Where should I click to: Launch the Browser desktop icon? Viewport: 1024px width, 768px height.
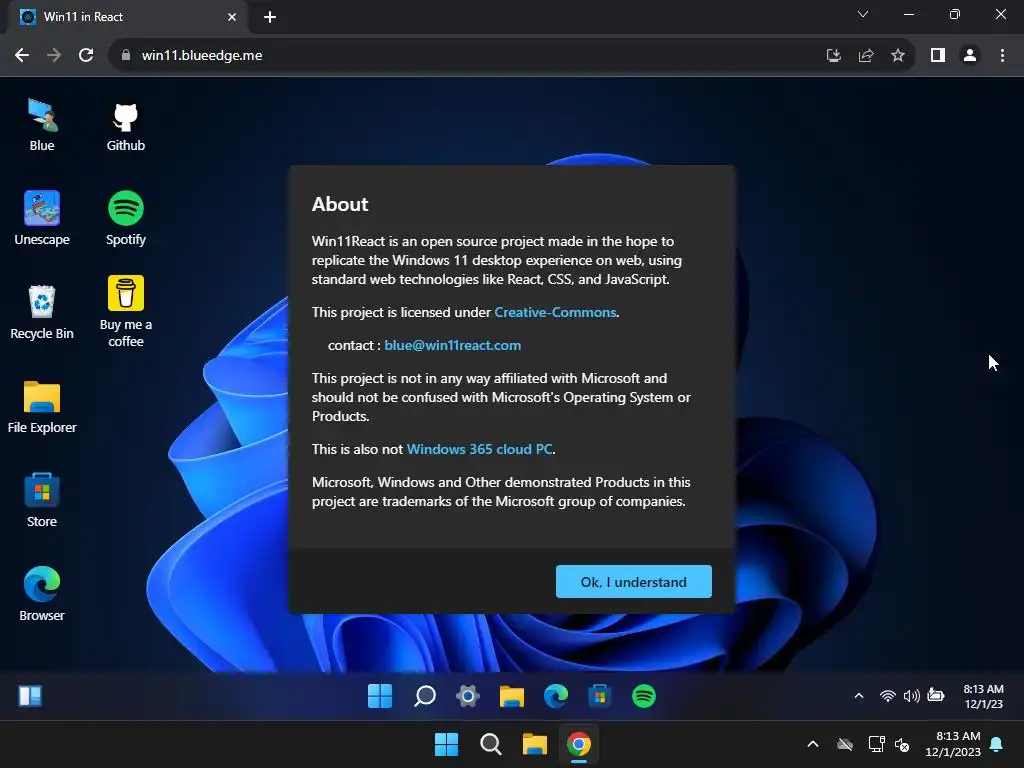pyautogui.click(x=42, y=594)
